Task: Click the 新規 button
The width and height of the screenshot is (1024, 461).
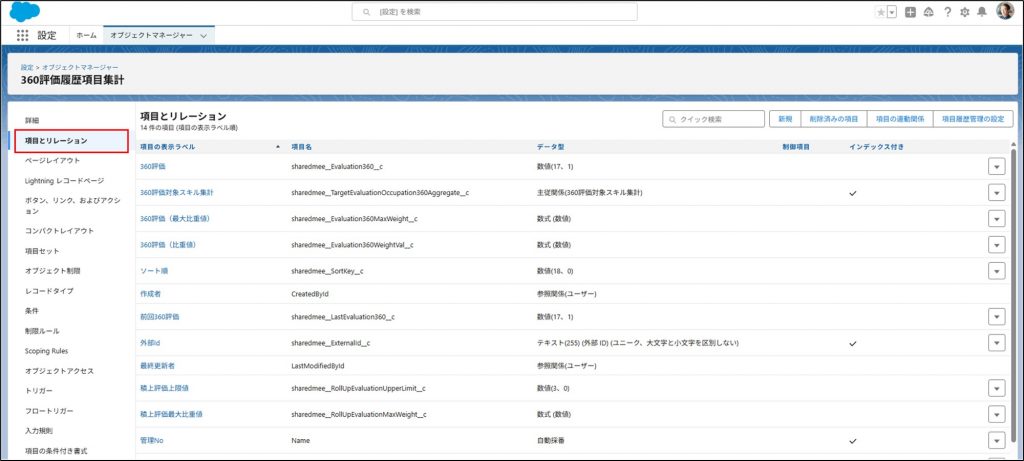Action: tap(785, 119)
